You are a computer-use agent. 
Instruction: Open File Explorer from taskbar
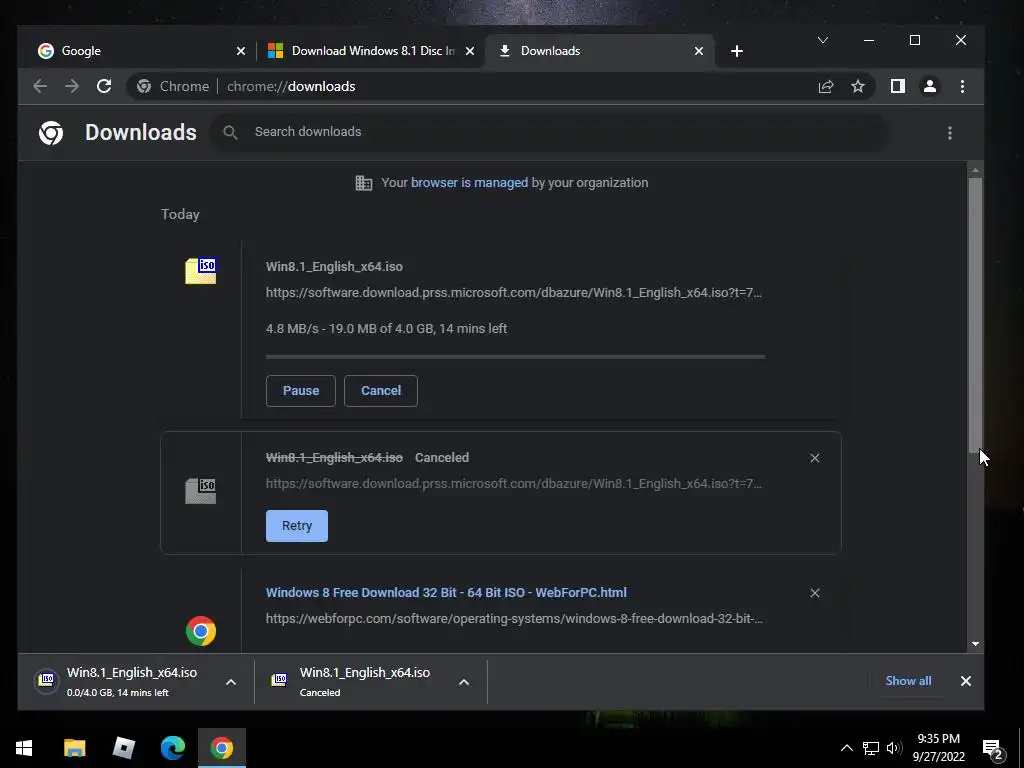(x=74, y=748)
